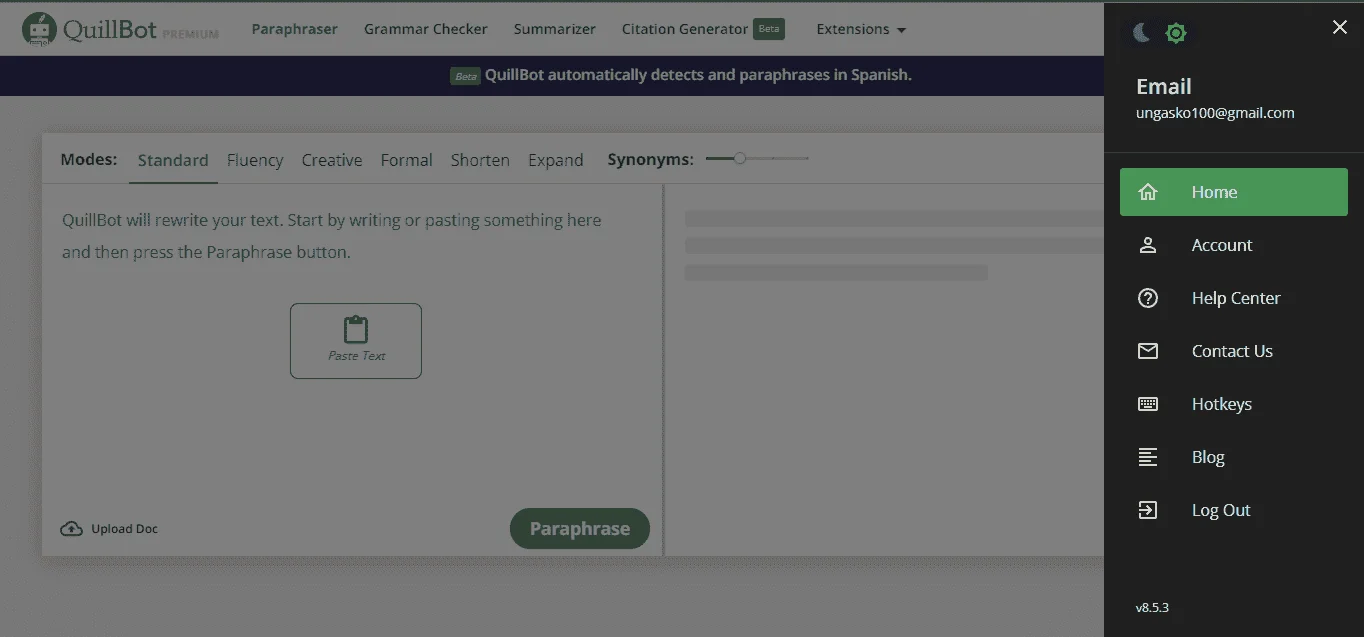This screenshot has width=1364, height=637.
Task: Click the Account person icon
Action: [1148, 245]
